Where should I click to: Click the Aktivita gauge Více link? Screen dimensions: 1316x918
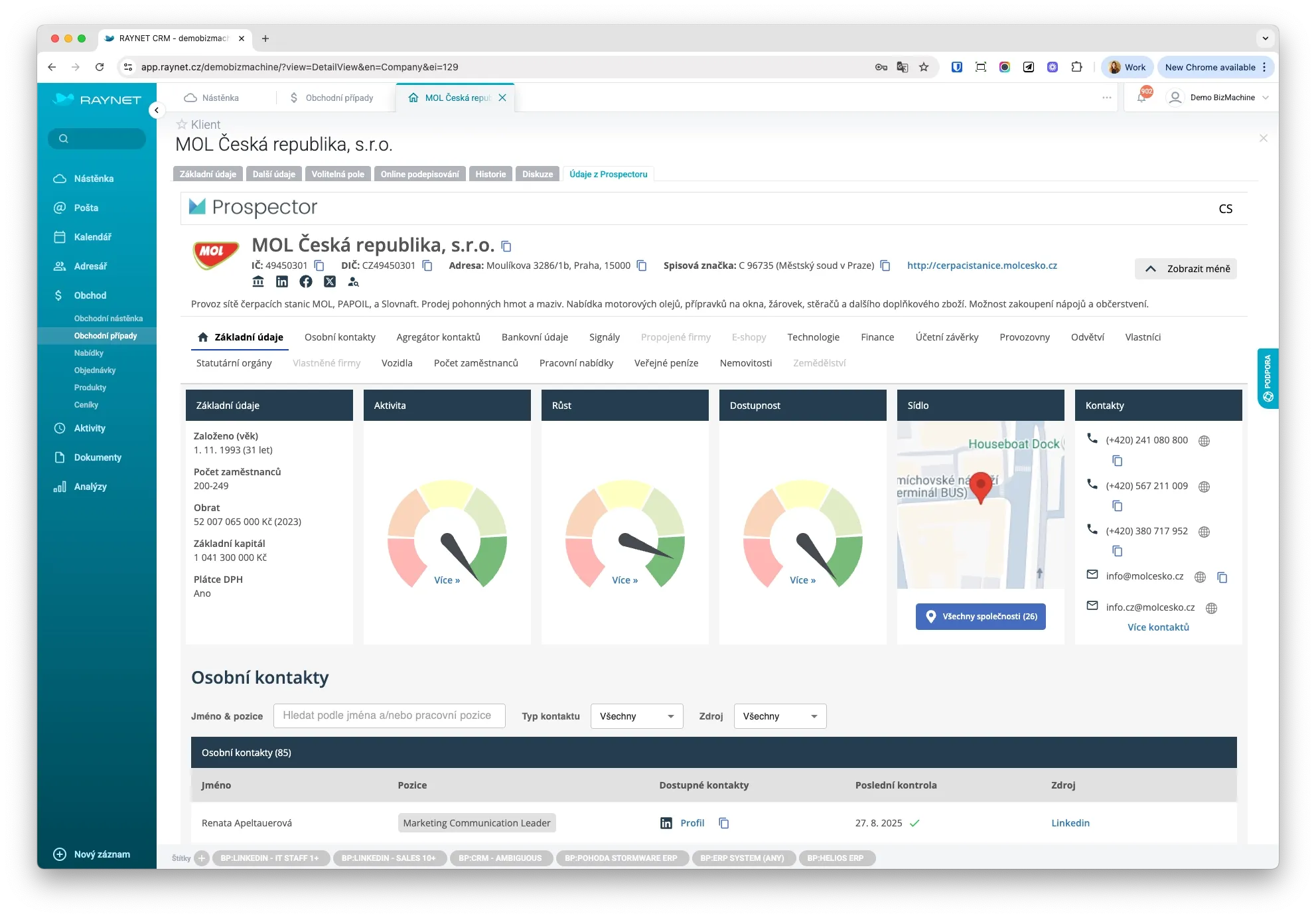point(447,580)
